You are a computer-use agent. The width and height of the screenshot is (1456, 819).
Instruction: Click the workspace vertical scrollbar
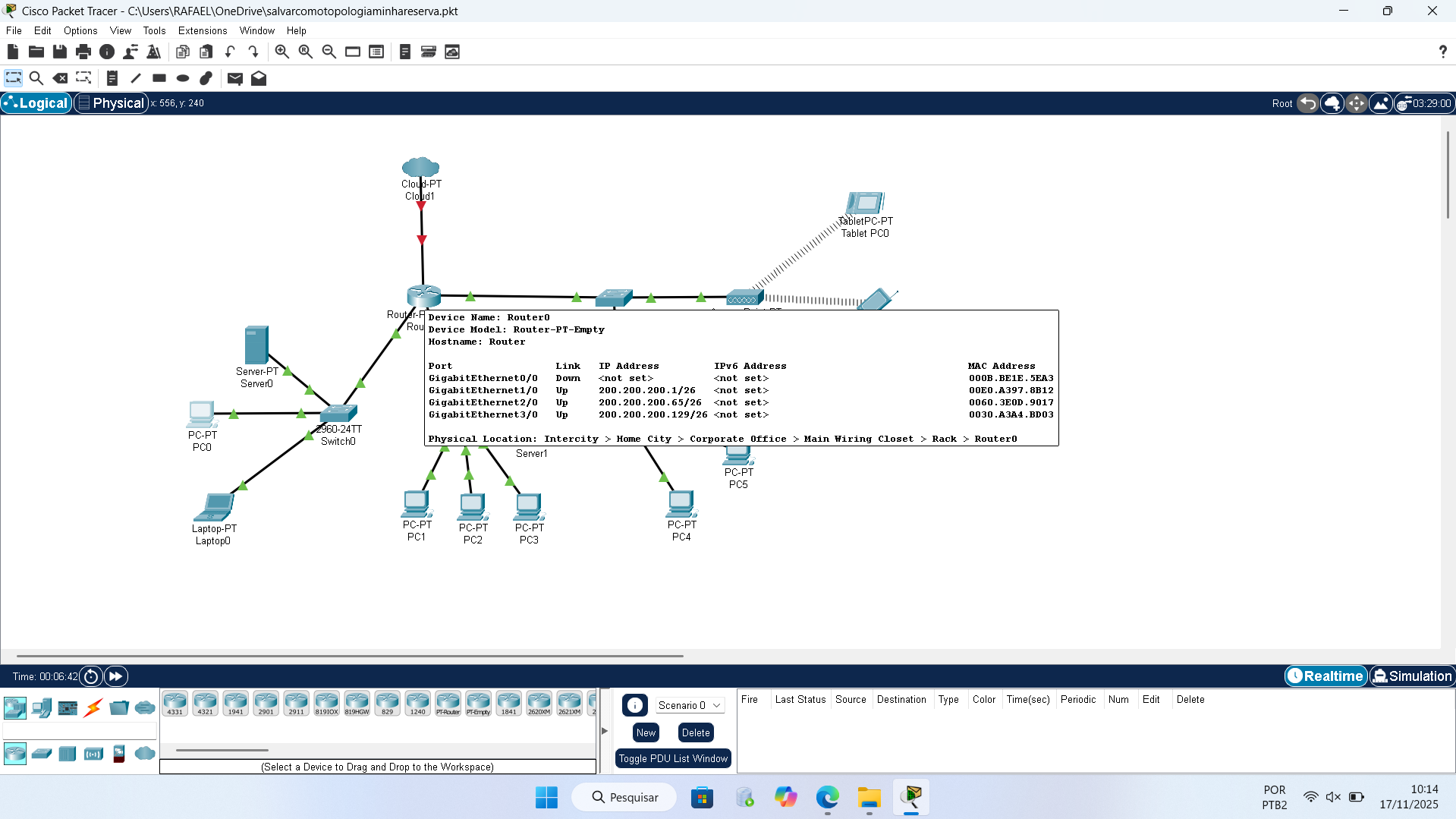(x=1448, y=175)
